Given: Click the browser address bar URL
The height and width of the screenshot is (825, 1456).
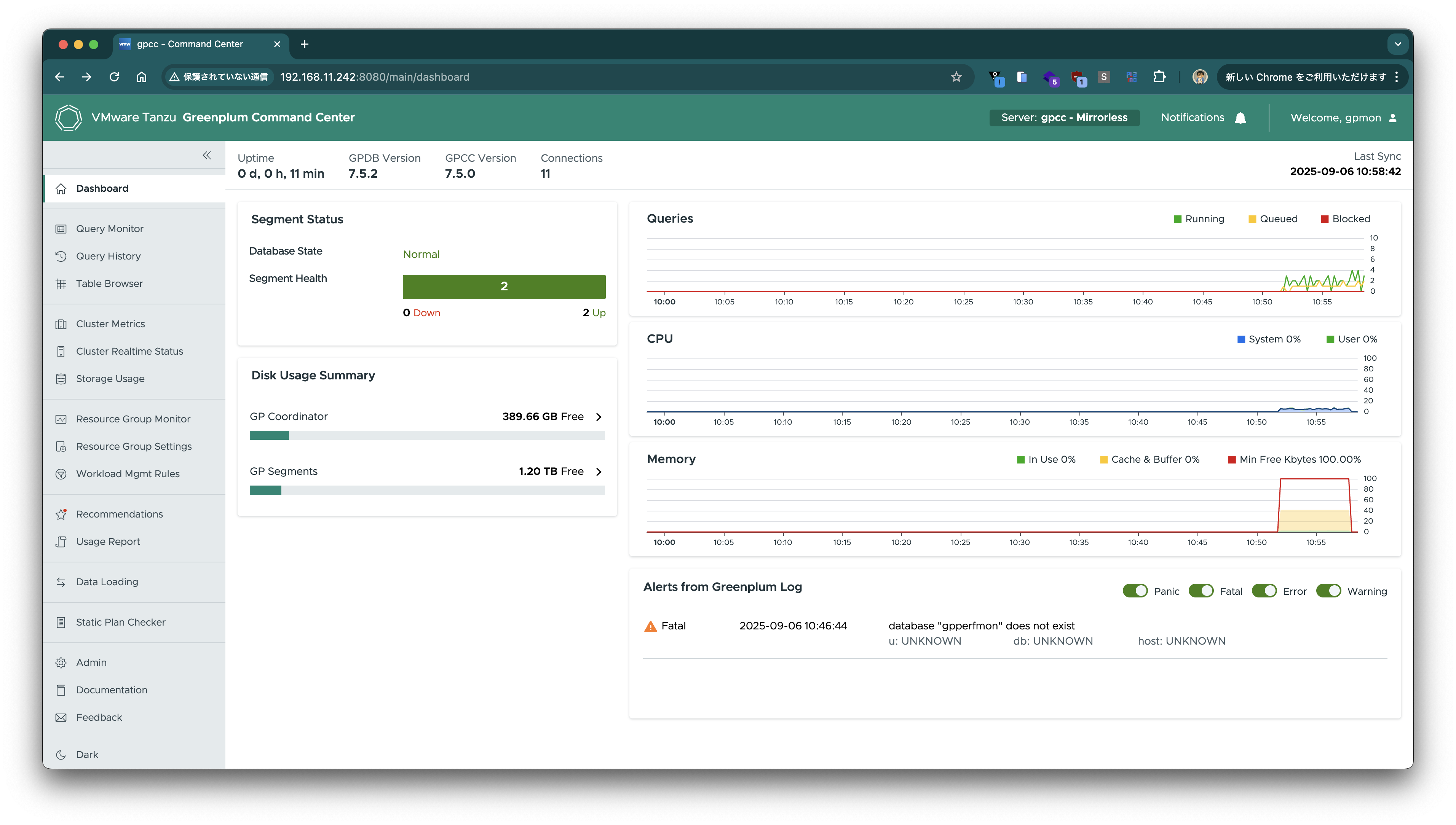Looking at the screenshot, I should click(x=374, y=77).
